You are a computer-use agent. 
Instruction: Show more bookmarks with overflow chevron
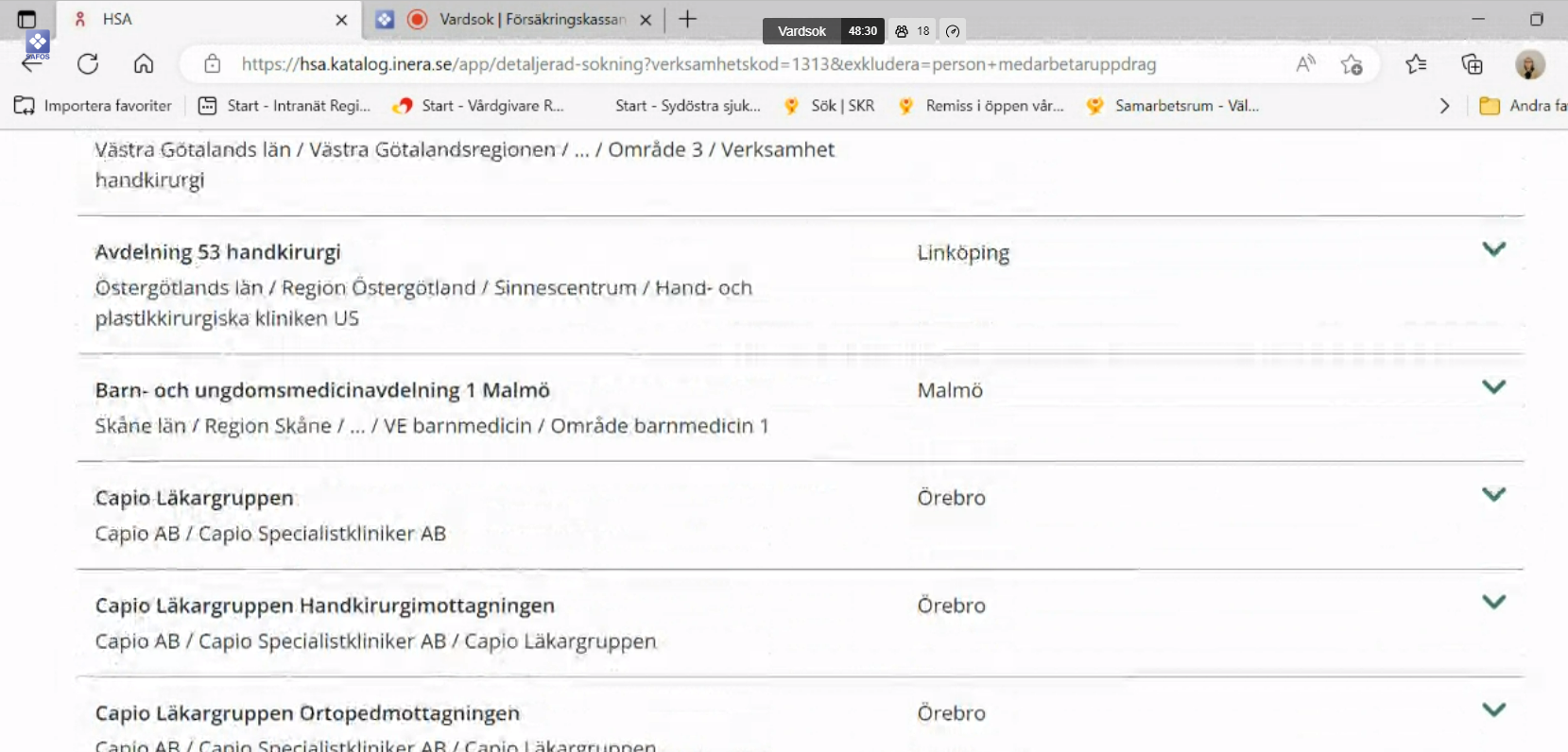click(x=1444, y=106)
